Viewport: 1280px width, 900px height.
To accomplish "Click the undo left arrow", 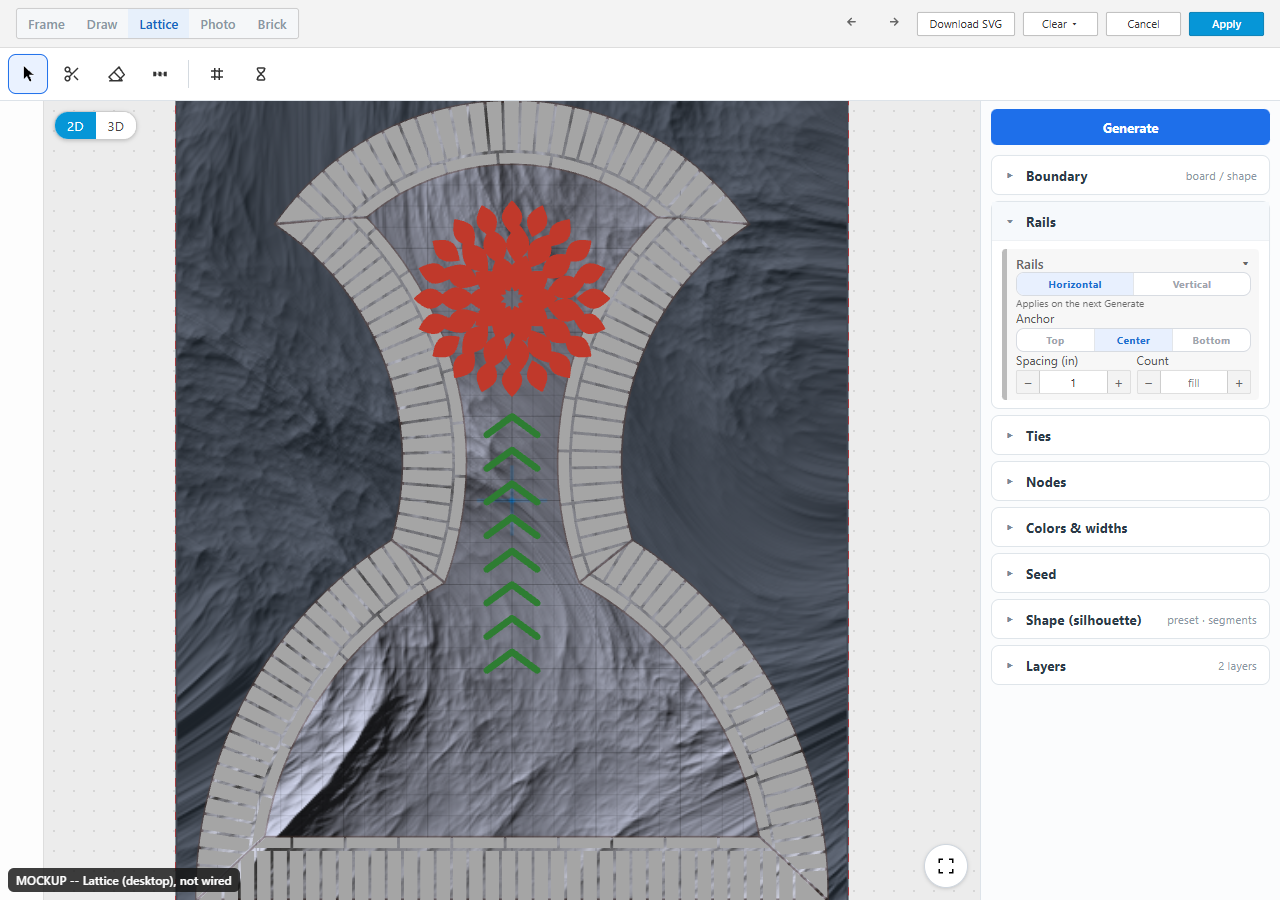I will [851, 23].
